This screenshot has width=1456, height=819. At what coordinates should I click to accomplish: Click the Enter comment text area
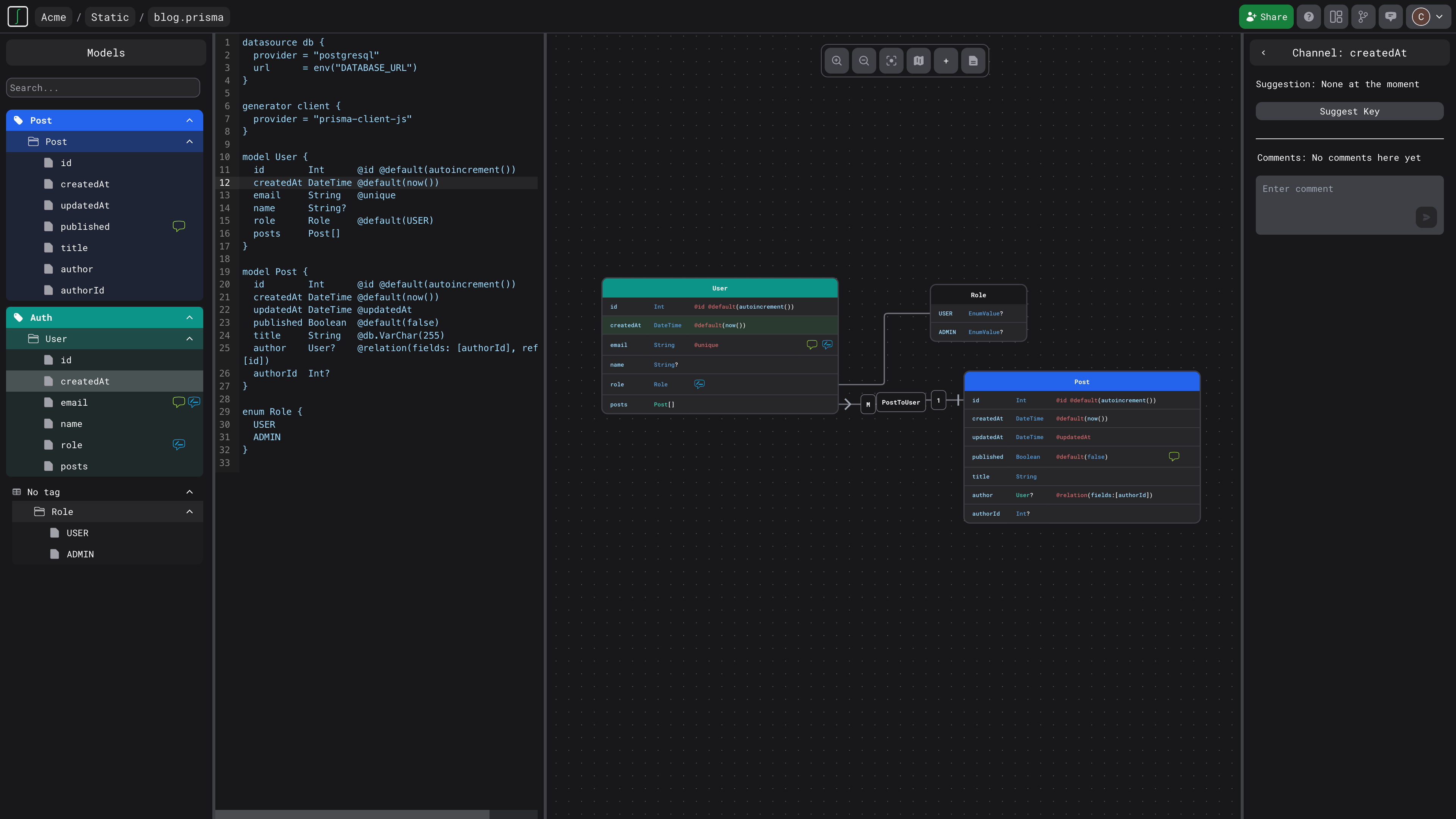click(x=1349, y=205)
